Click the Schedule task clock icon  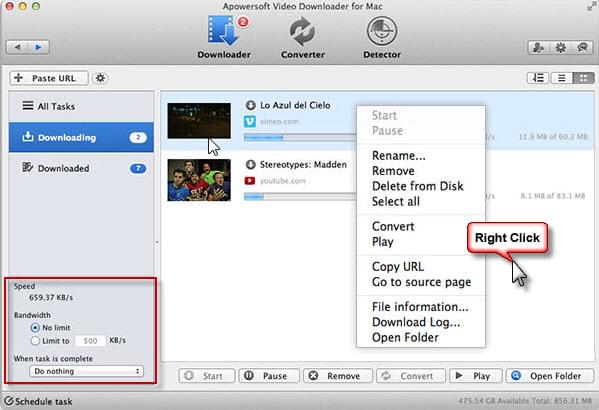pyautogui.click(x=8, y=401)
